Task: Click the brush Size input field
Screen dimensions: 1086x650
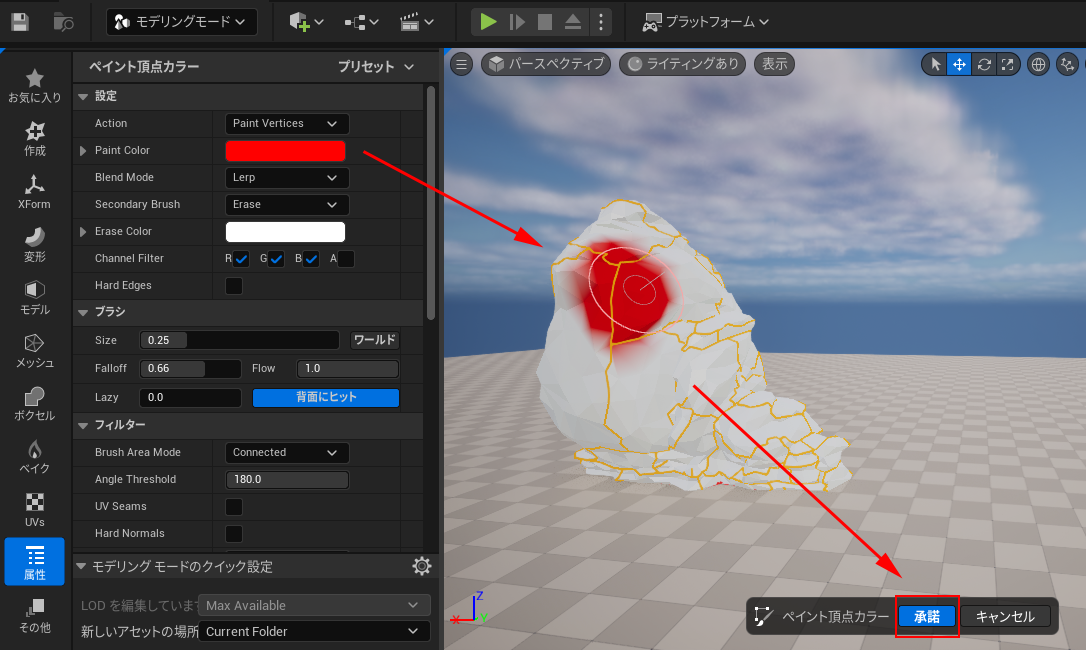Action: click(238, 340)
